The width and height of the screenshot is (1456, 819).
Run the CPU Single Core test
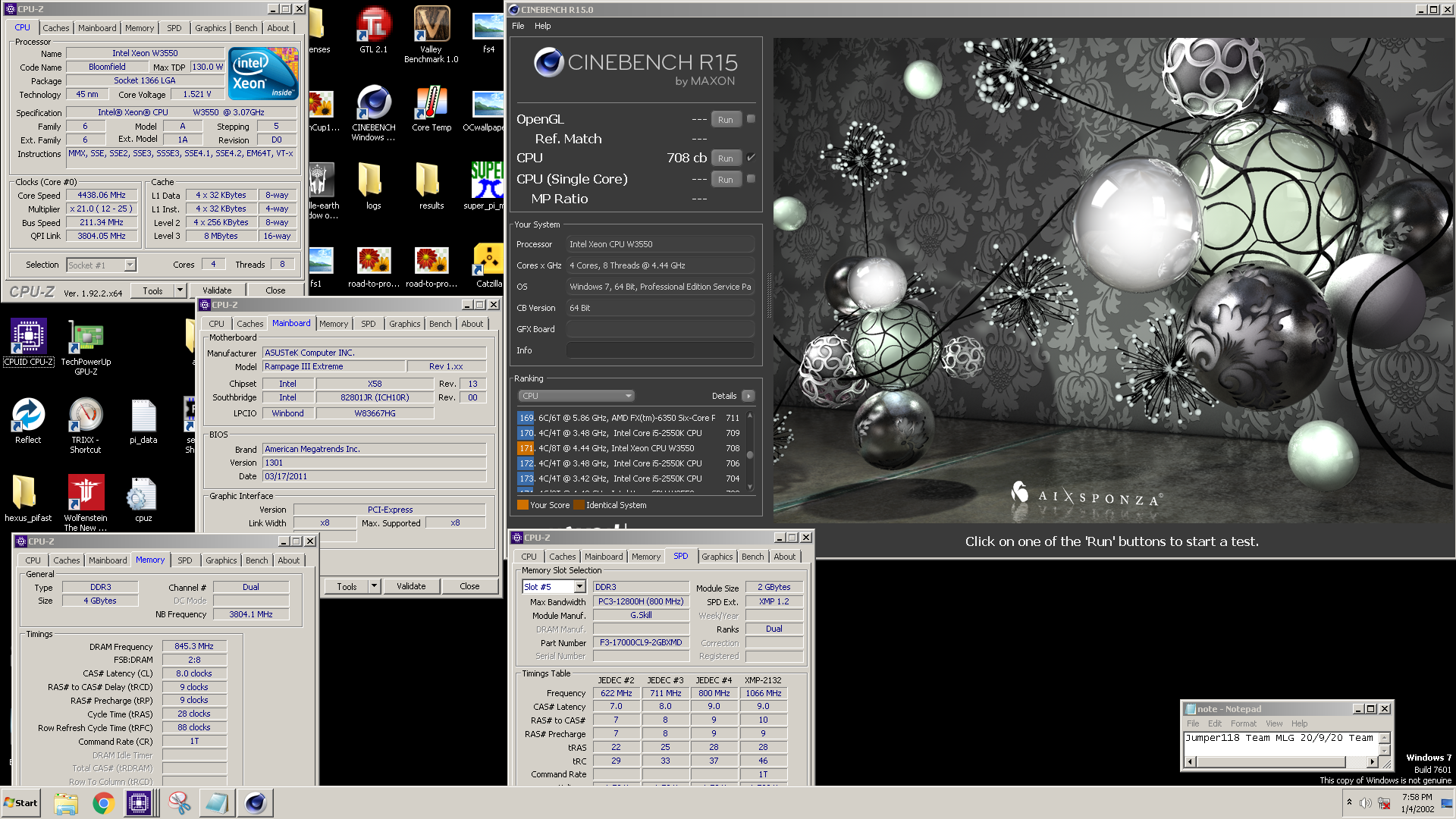pos(726,180)
